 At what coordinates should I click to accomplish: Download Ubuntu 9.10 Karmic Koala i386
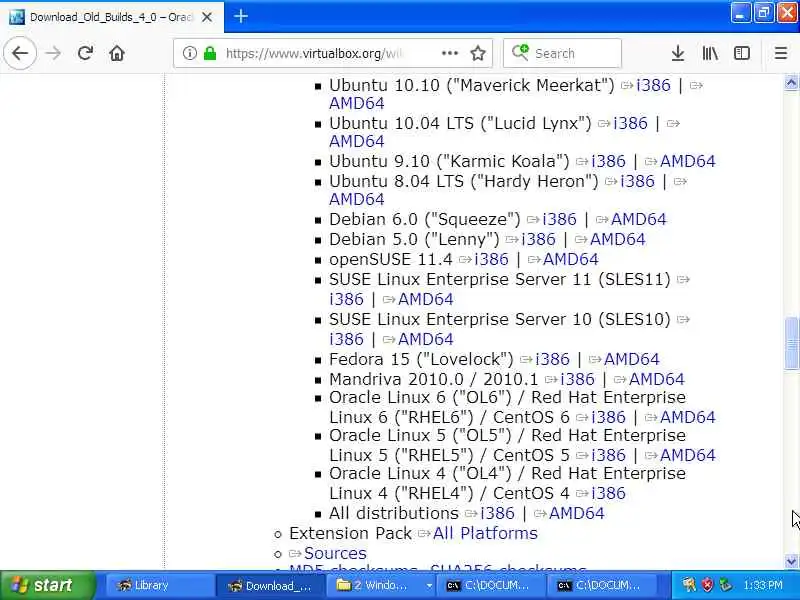[608, 161]
